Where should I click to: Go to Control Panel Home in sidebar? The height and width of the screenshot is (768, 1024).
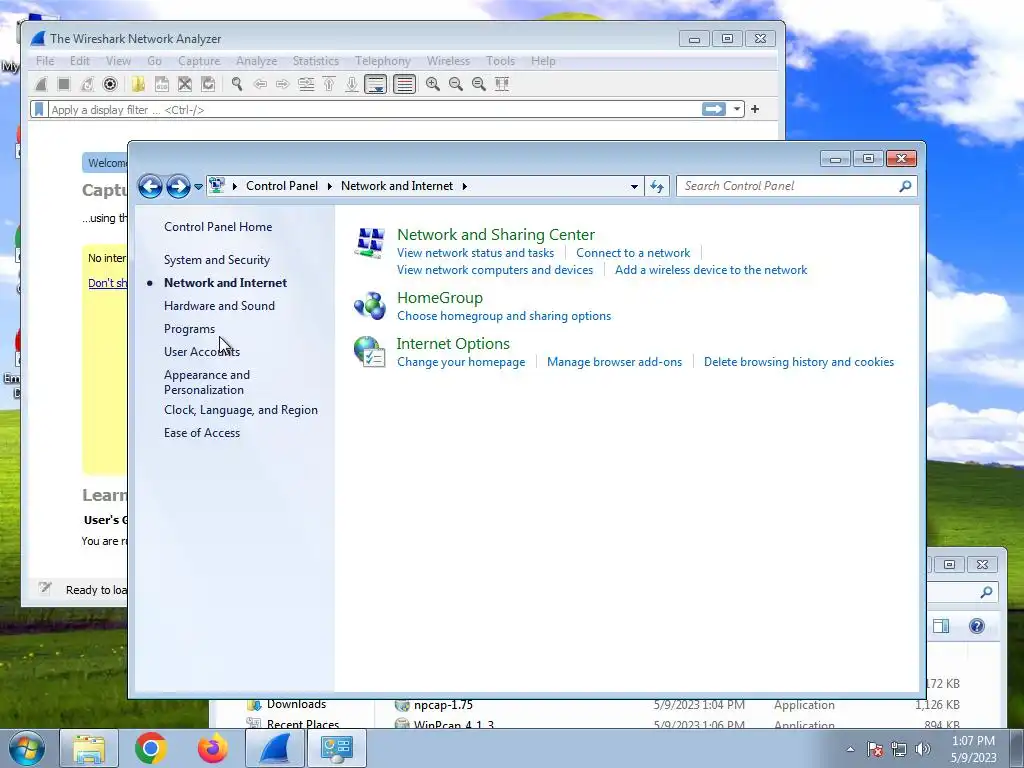tap(218, 227)
